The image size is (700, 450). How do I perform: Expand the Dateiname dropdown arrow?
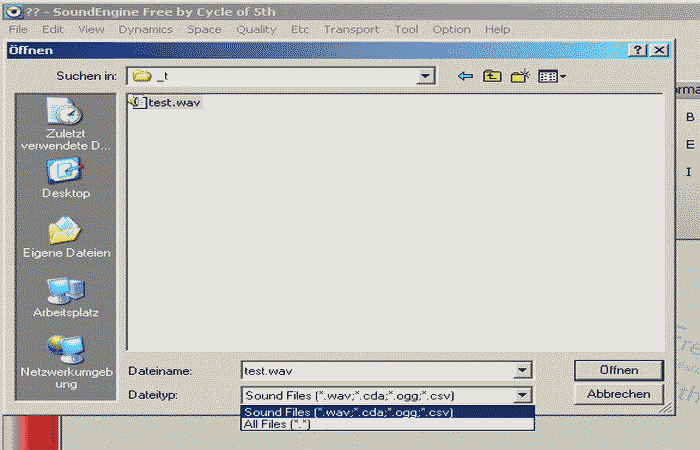(522, 371)
